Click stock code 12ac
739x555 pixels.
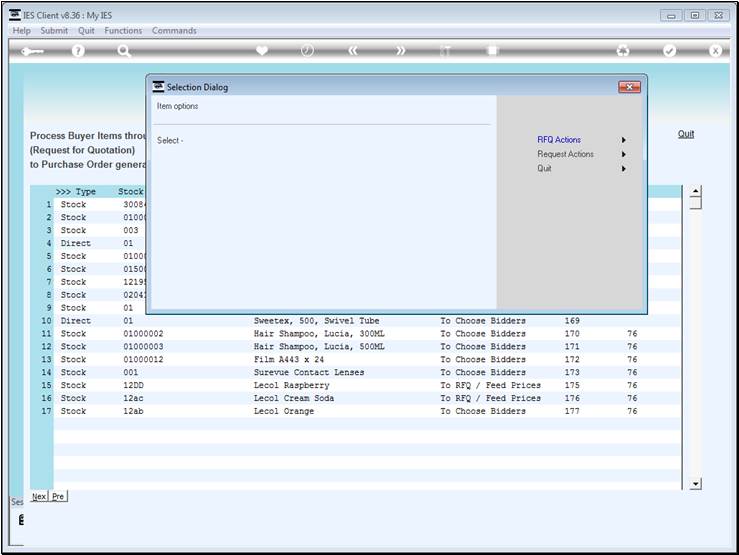pyautogui.click(x=133, y=398)
